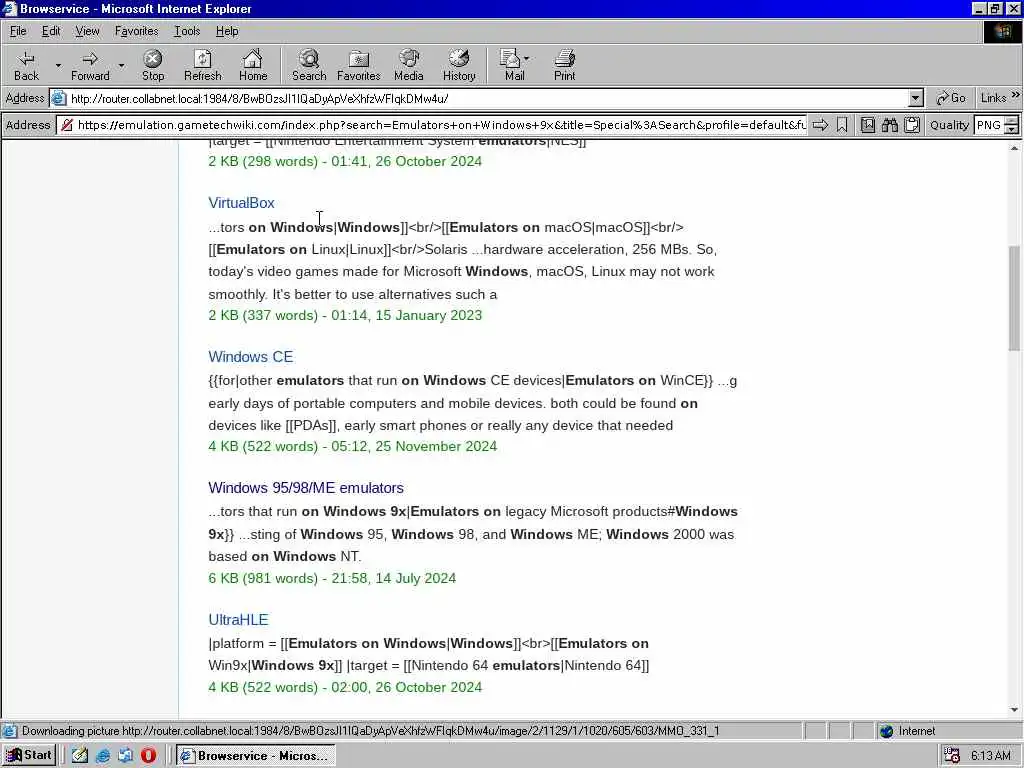This screenshot has width=1024, height=768.
Task: Increase quality with the up stepper arrow
Action: click(1012, 121)
